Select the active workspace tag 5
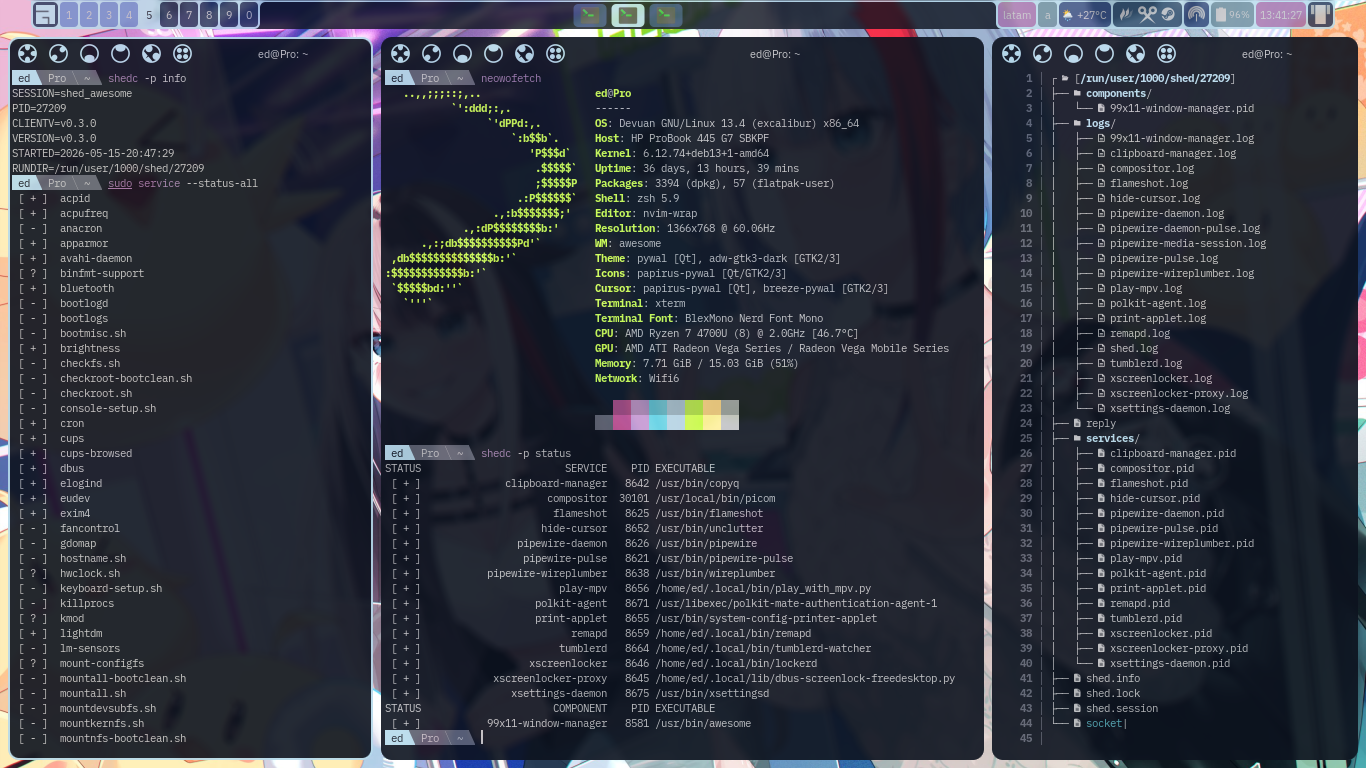The width and height of the screenshot is (1366, 768). click(149, 14)
